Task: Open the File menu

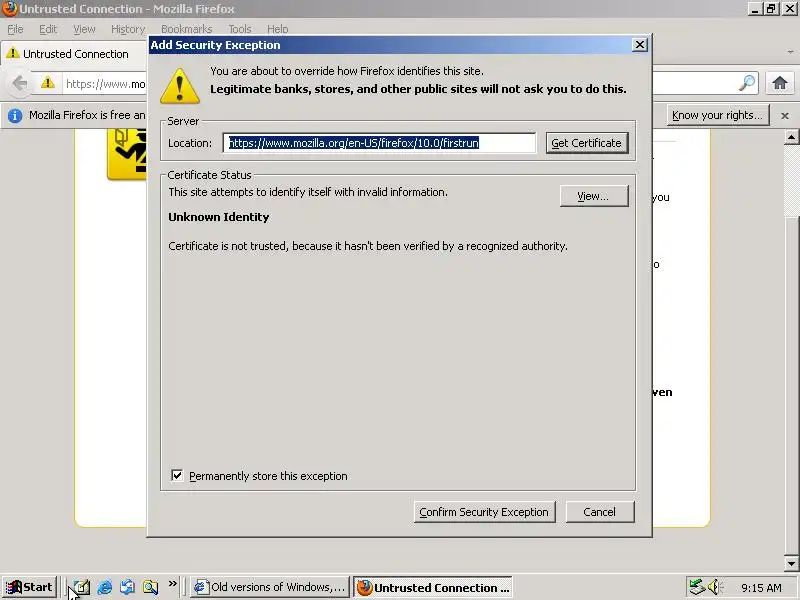Action: 15,29
